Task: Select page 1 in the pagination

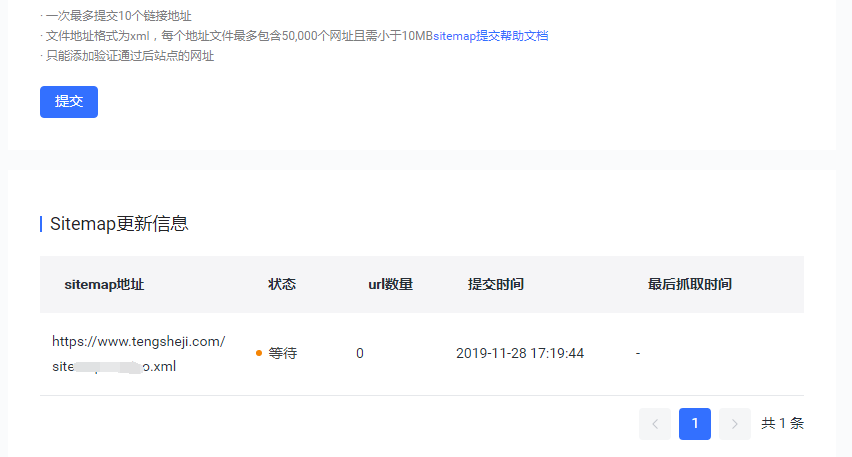Action: (695, 424)
